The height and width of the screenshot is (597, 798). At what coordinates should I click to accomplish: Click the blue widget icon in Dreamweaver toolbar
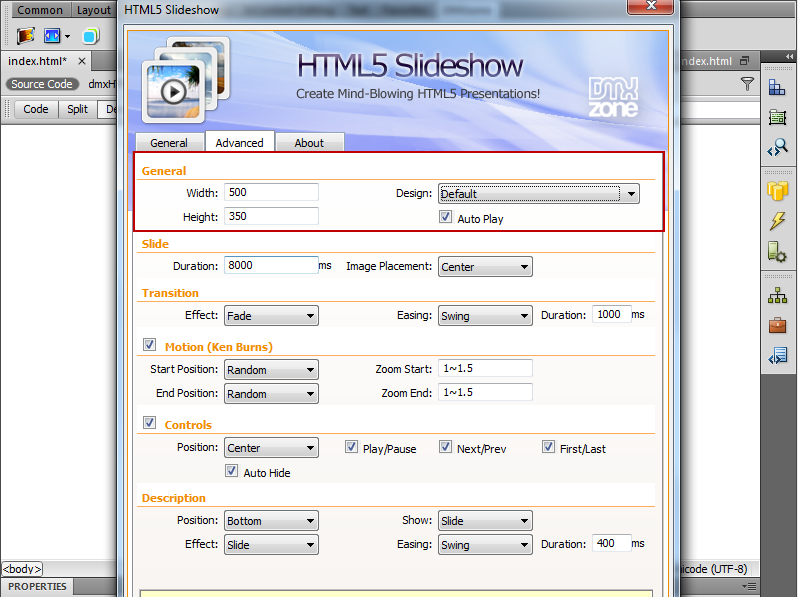[52, 36]
